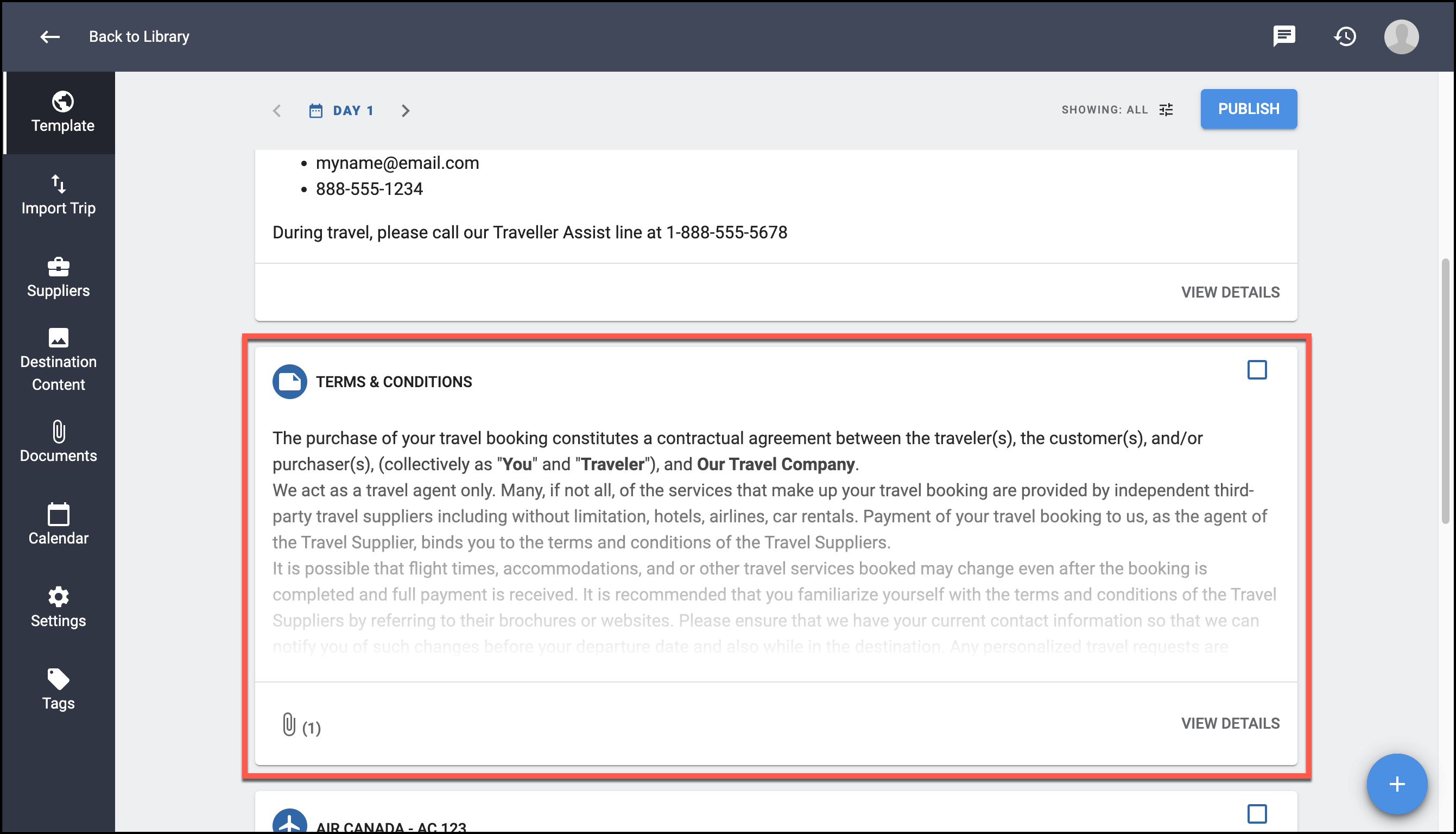Go to next day chevron
This screenshot has height=834, width=1456.
406,111
